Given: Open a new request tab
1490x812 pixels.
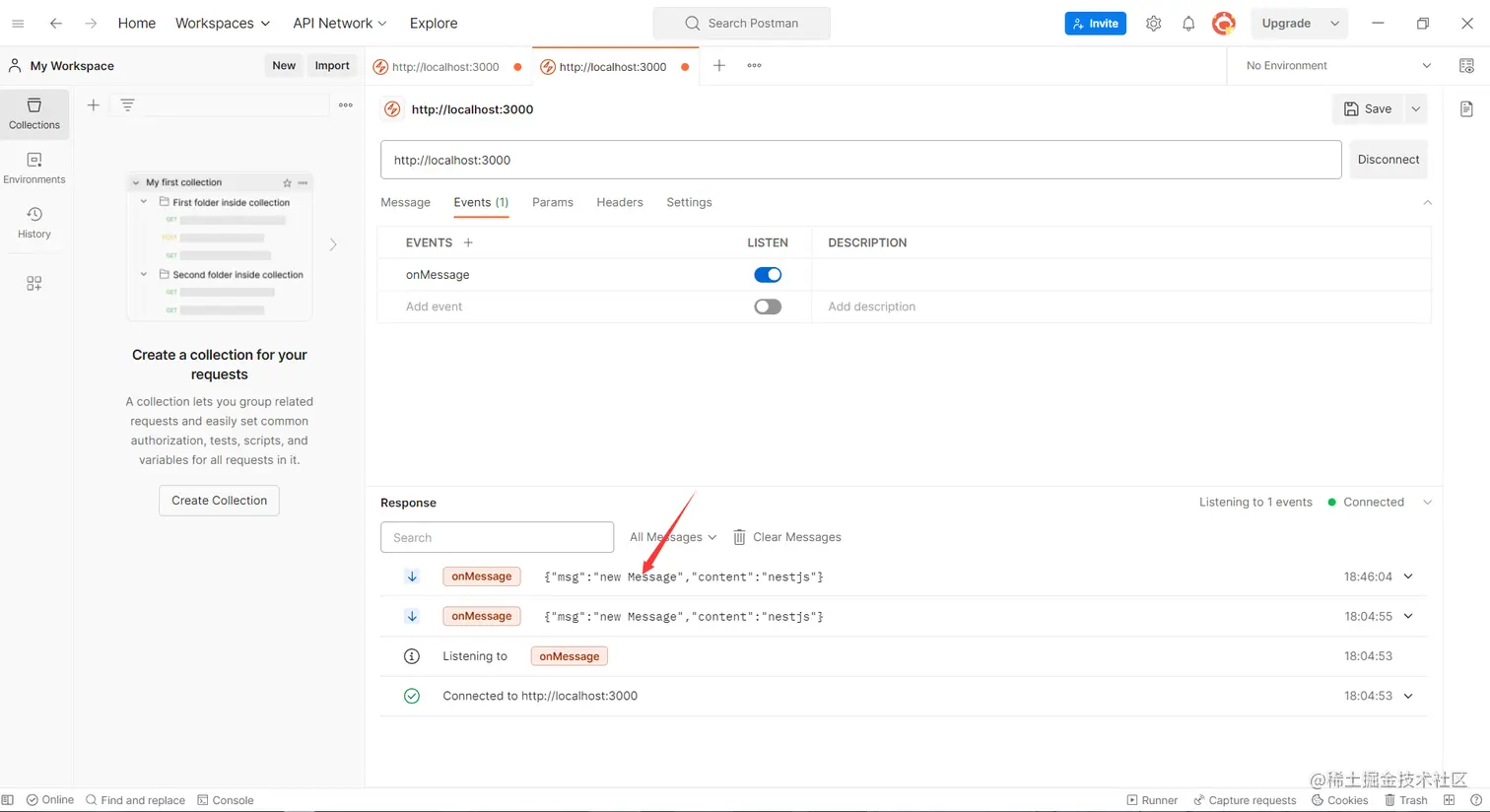Looking at the screenshot, I should coord(719,66).
